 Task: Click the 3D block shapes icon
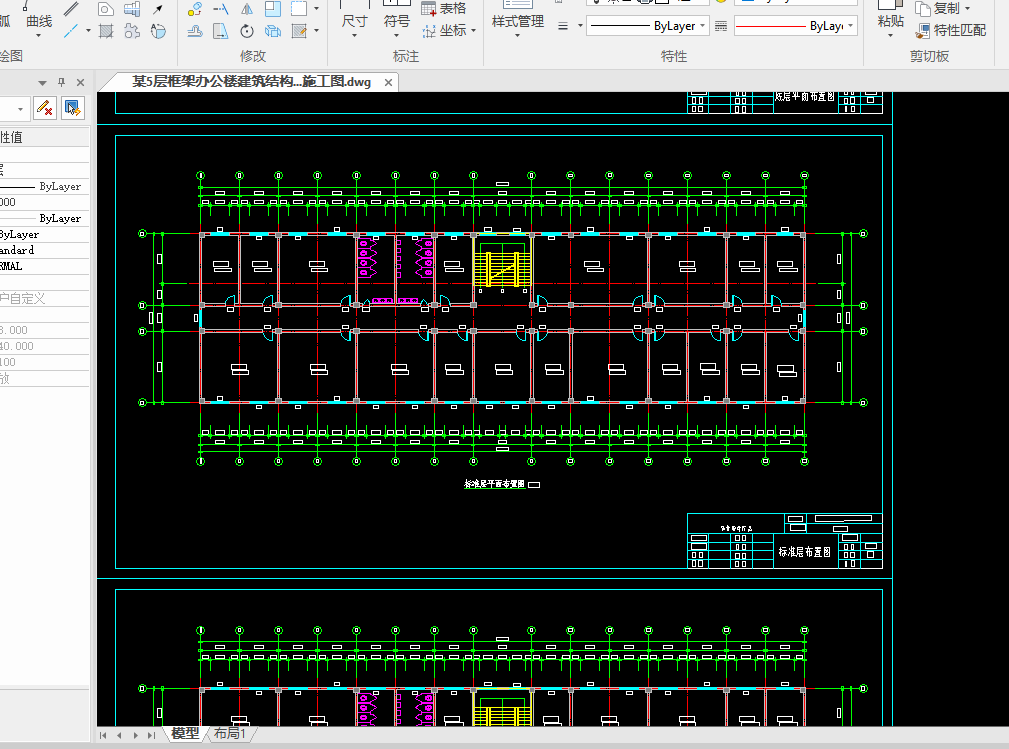[132, 9]
